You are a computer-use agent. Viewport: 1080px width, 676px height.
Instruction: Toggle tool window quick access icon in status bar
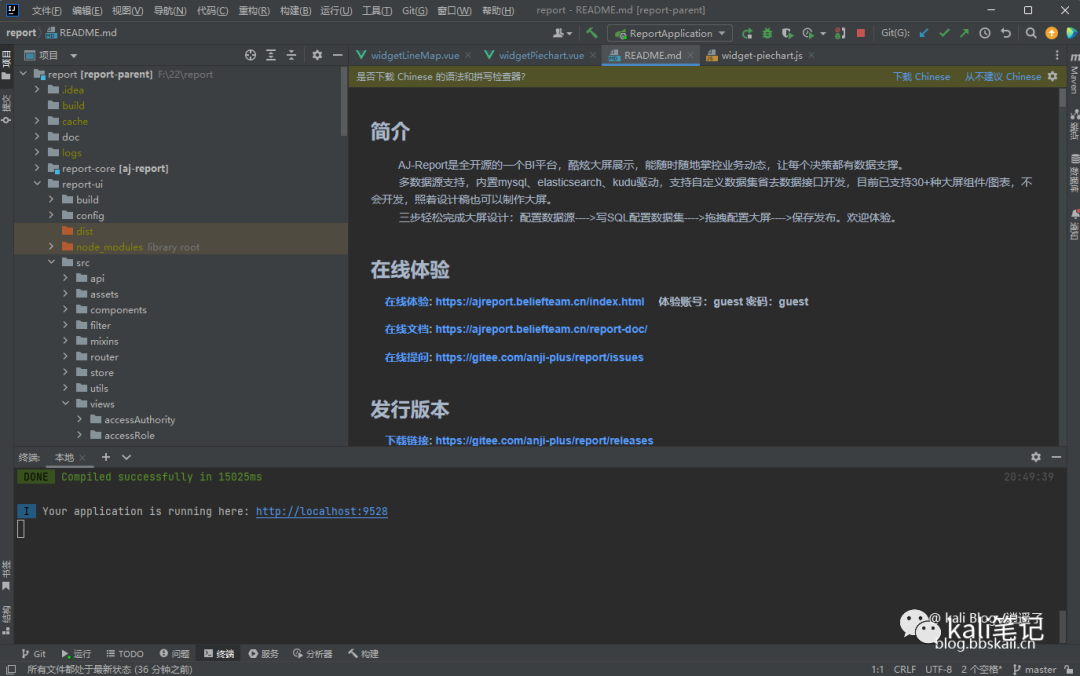[x=11, y=669]
